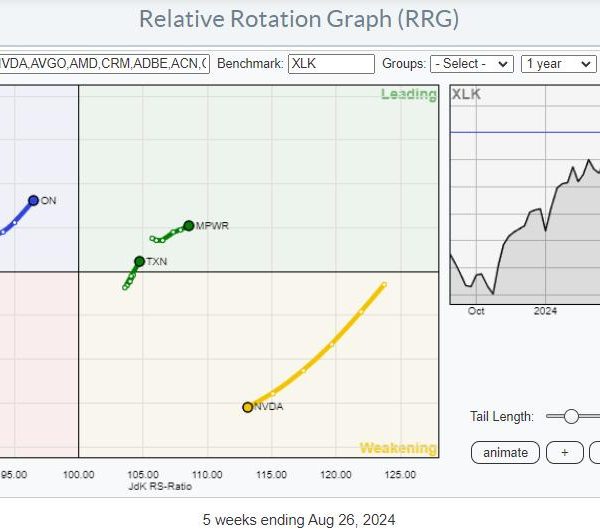Click the MPWR label on the graph
Screen dimensions: 600x529
coord(212,226)
